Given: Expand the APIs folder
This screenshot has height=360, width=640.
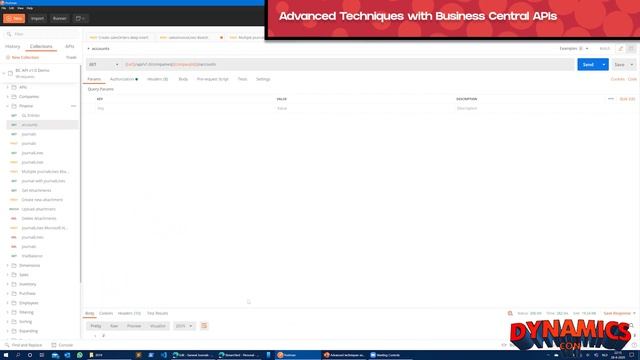Looking at the screenshot, I should click(x=7, y=87).
